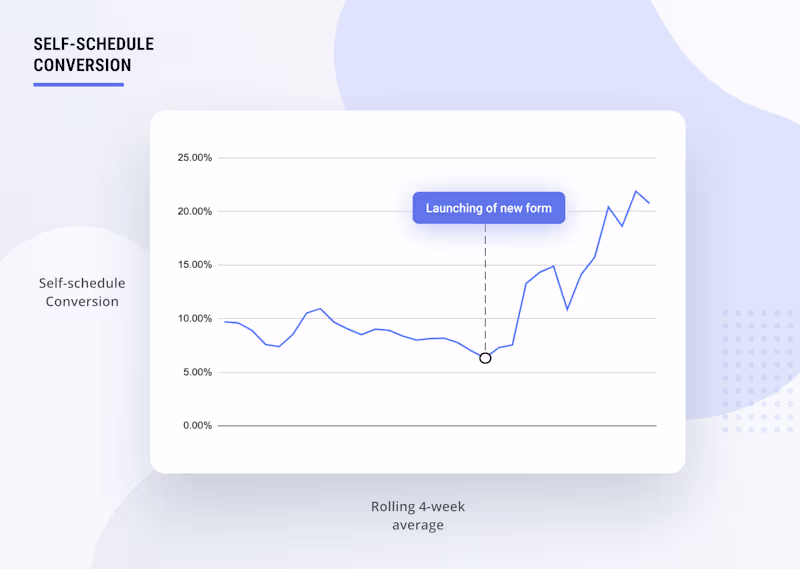
Task: Click the sharp dip between the late peaks
Action: click(x=567, y=309)
